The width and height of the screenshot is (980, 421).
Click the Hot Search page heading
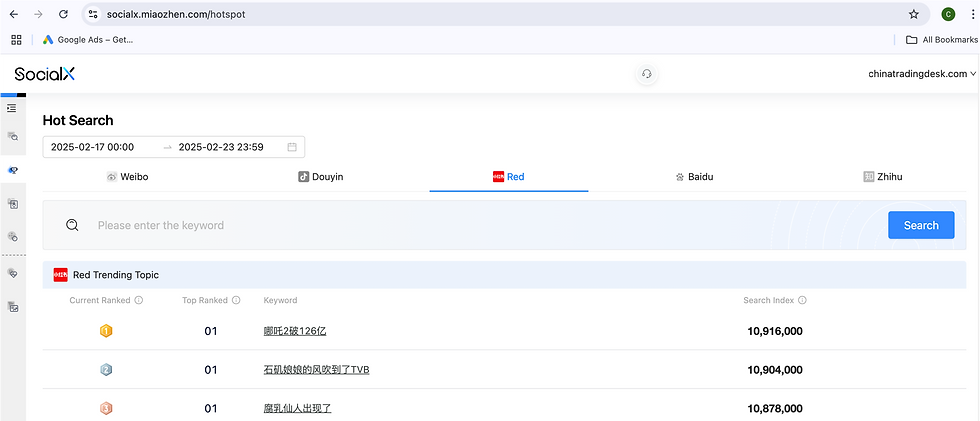click(x=78, y=121)
